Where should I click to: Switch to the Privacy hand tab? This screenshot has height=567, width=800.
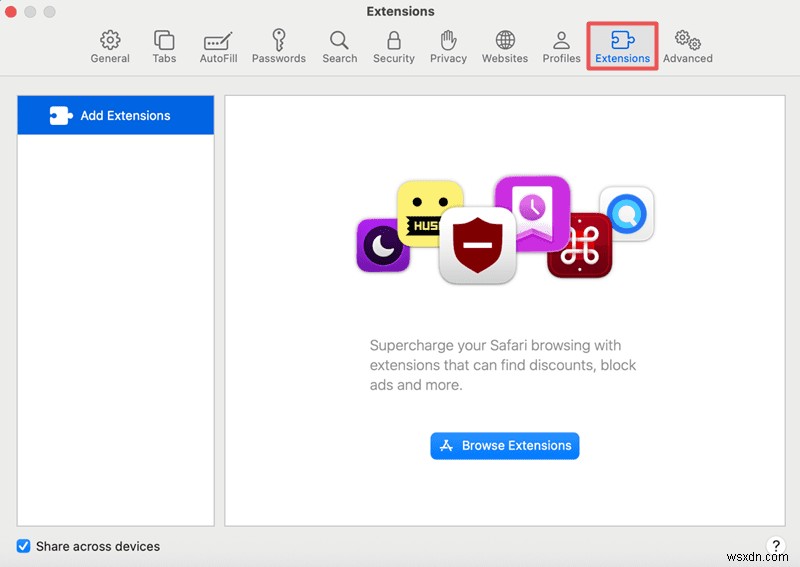(x=448, y=46)
